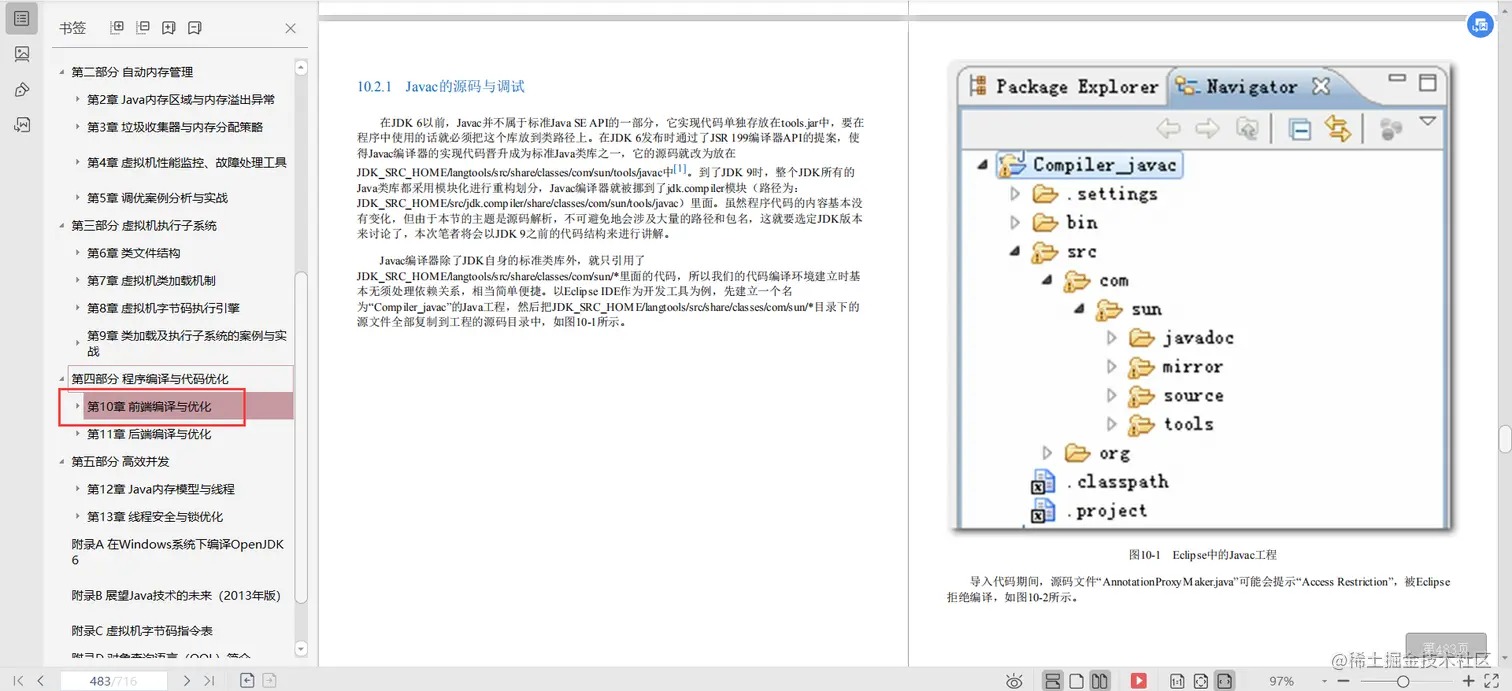Expand the 第7章 虚拟机类加载机制 chapter arrow
Screen dimensions: 1512x691
(x=78, y=281)
